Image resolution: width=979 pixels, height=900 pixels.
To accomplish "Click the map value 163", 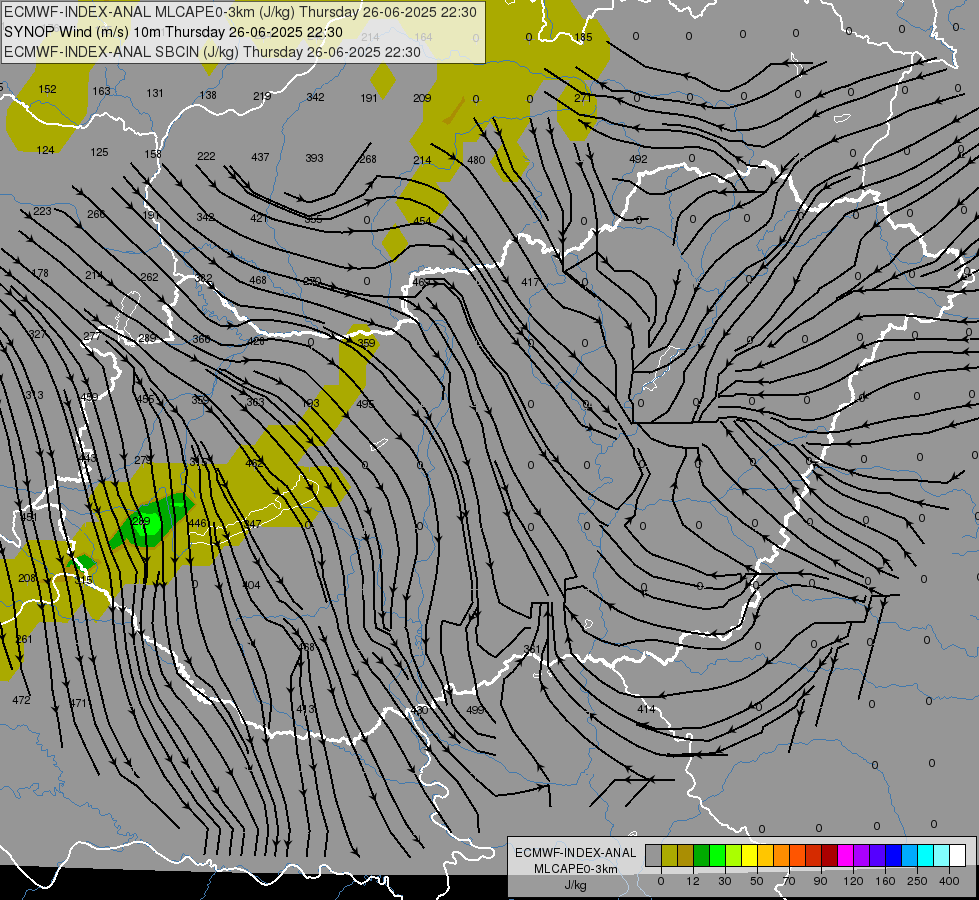I will coord(101,91).
